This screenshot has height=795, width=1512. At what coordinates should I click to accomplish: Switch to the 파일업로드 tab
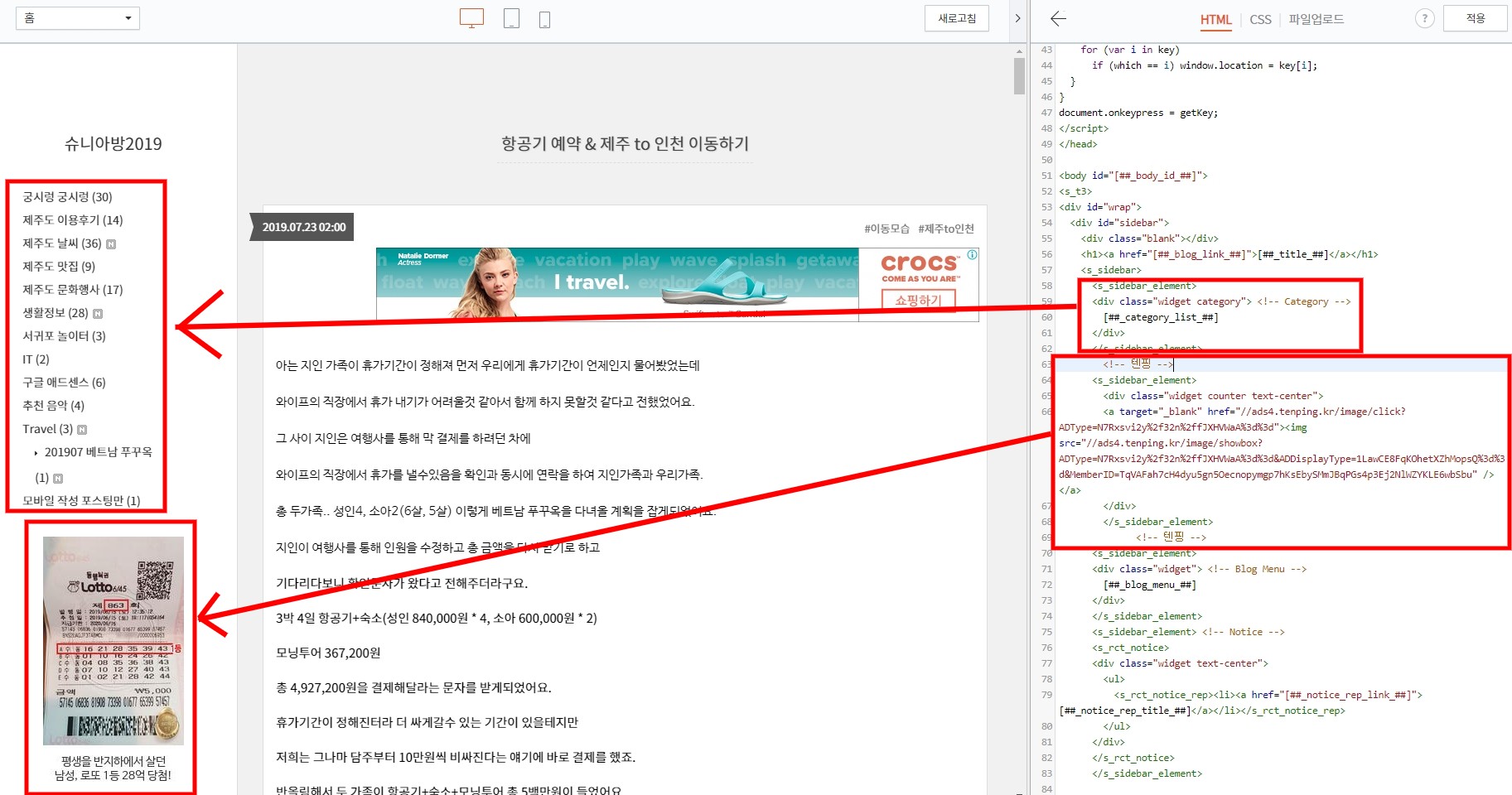click(x=1316, y=19)
